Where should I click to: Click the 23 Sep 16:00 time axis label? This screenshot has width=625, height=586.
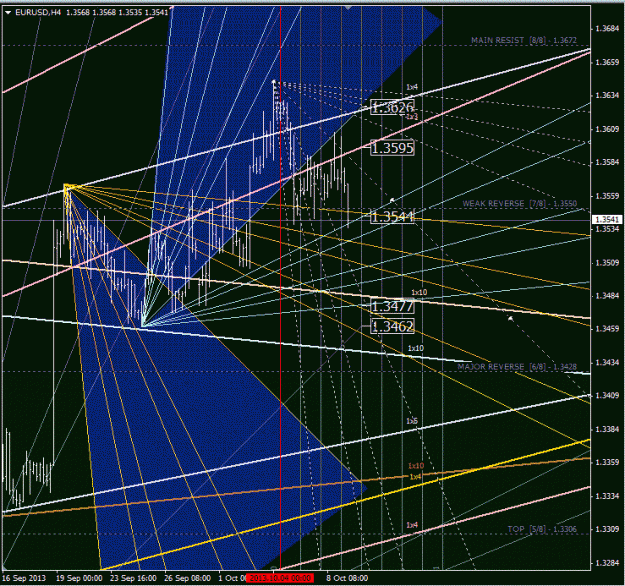click(133, 578)
